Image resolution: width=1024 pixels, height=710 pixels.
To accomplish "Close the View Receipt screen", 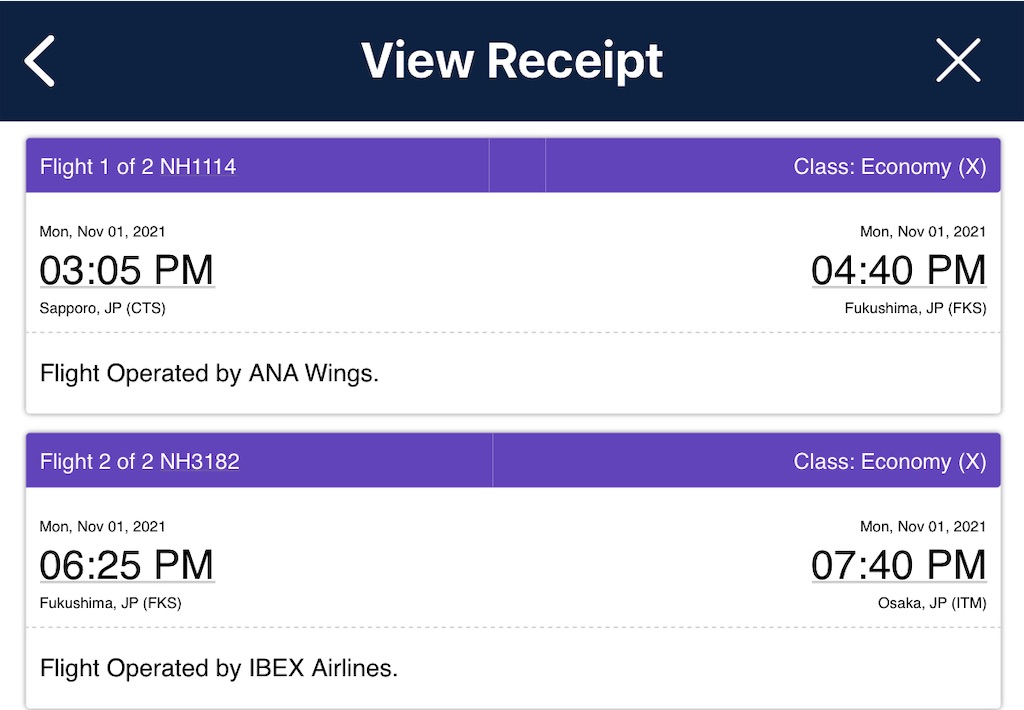I will click(x=958, y=61).
